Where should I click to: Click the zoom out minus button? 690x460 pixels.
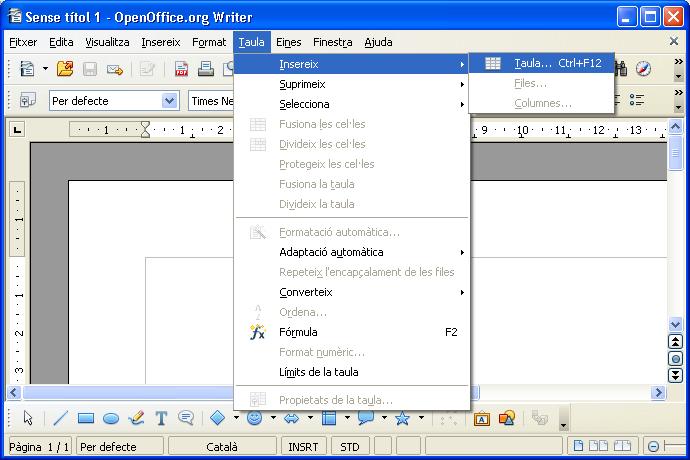click(653, 446)
